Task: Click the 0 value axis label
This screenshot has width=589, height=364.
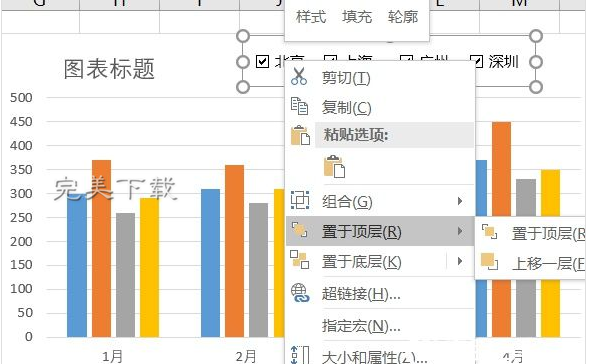Action: (x=29, y=337)
